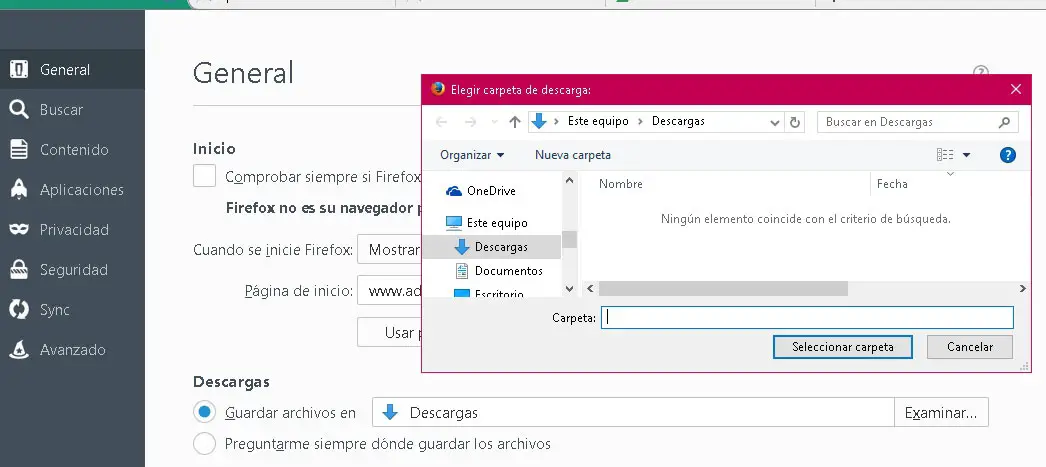Go up one folder level arrow
This screenshot has width=1046, height=467.
(x=514, y=122)
